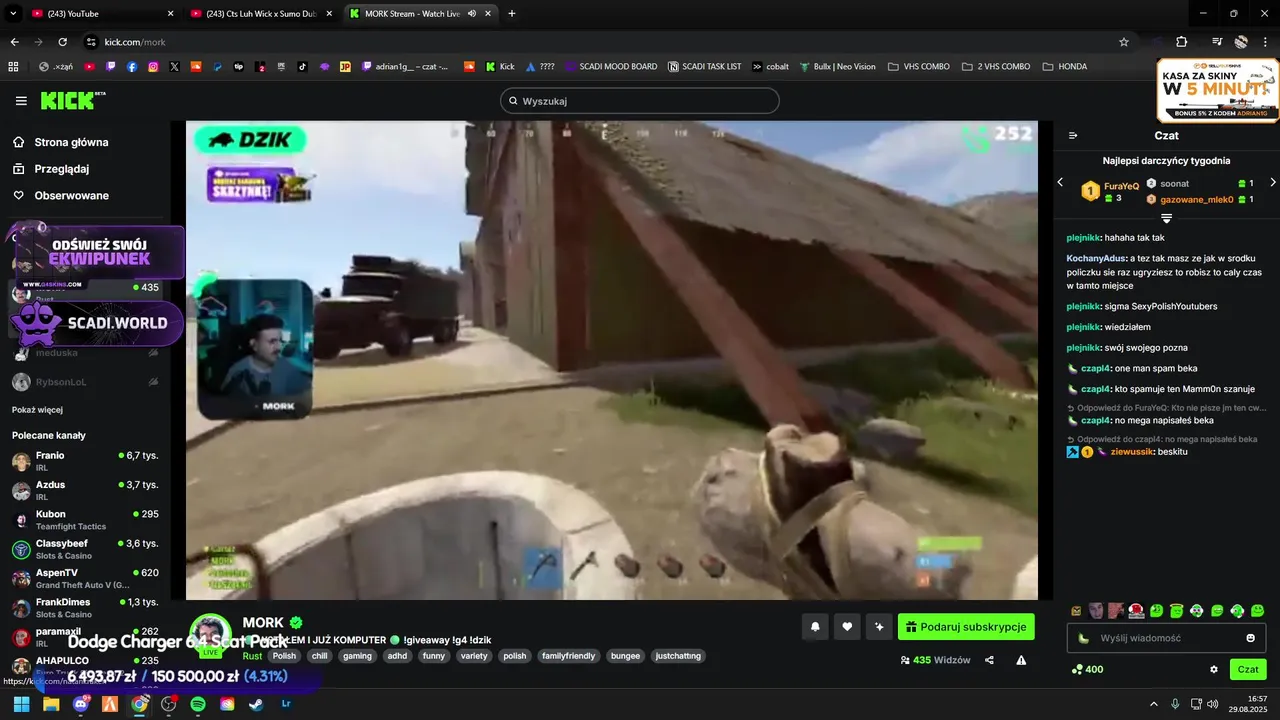Open chat settings gear icon
The height and width of the screenshot is (720, 1280).
point(1214,669)
